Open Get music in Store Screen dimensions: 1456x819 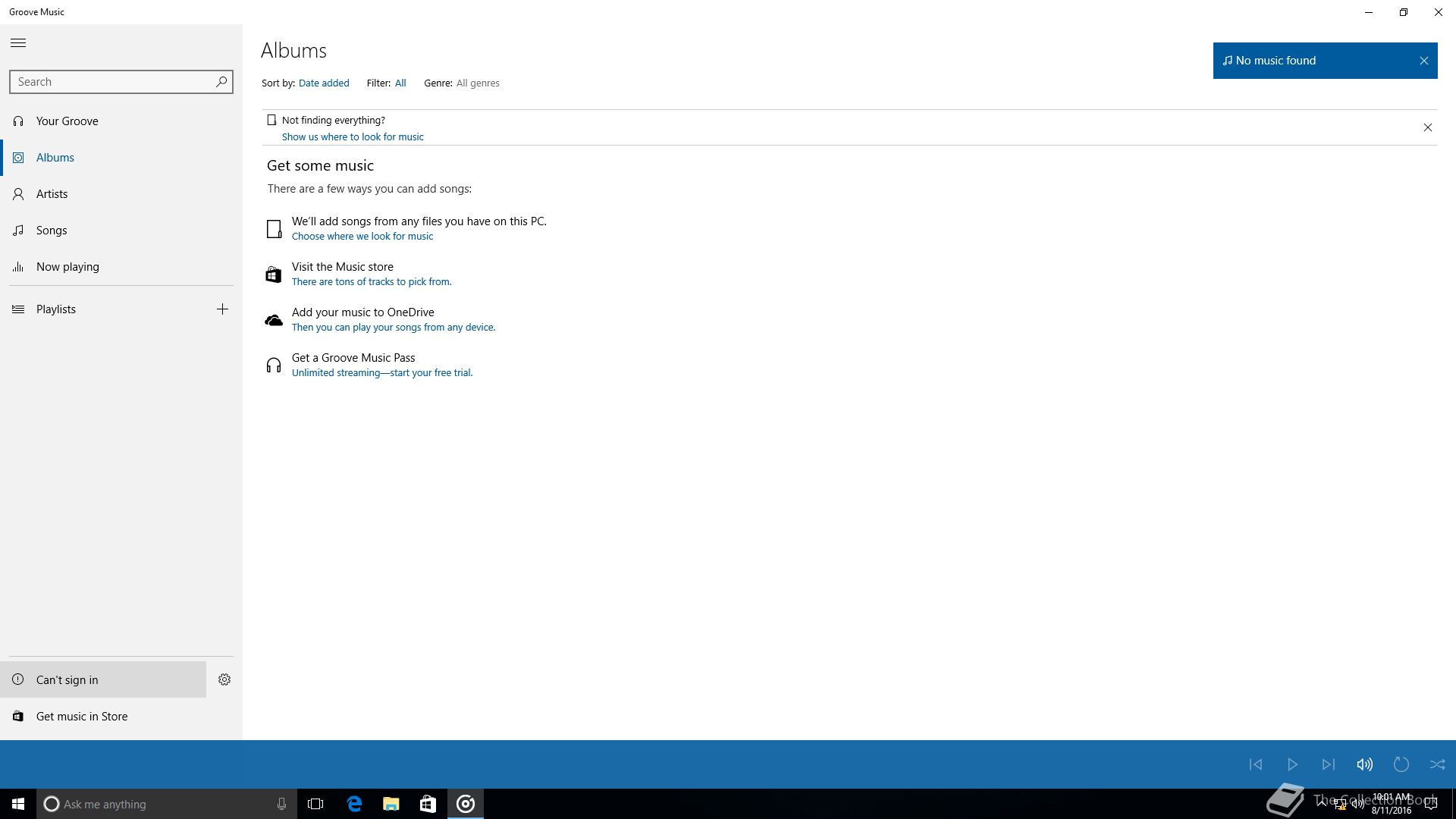coord(121,716)
